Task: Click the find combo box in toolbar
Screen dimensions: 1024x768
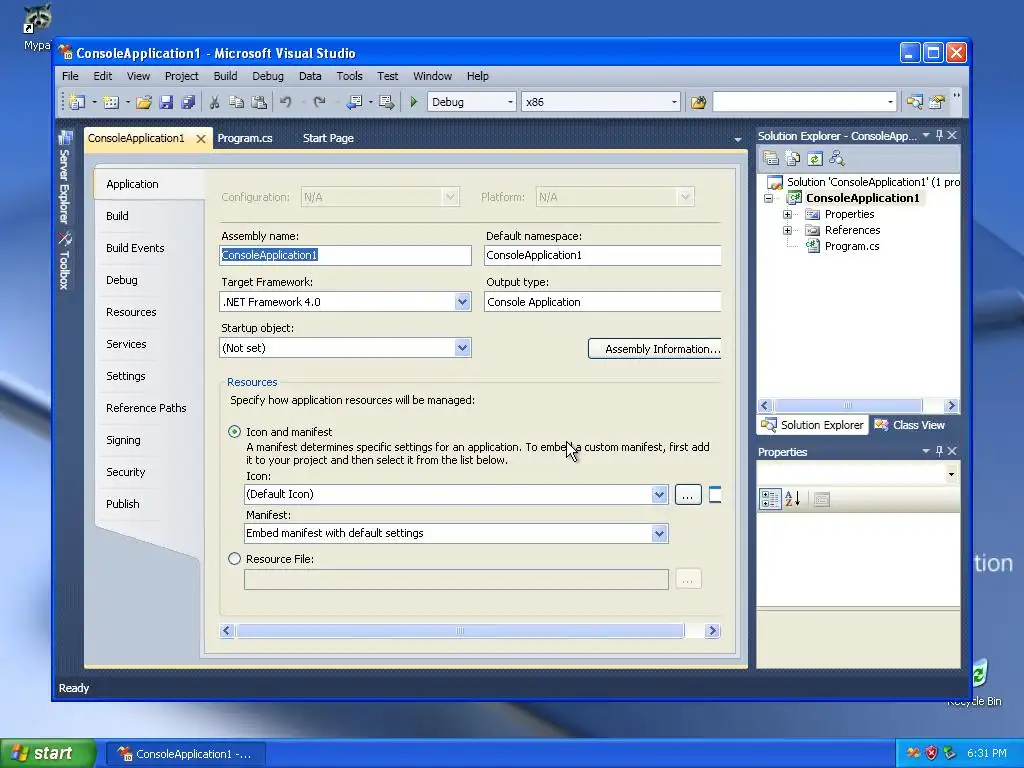Action: click(x=803, y=102)
